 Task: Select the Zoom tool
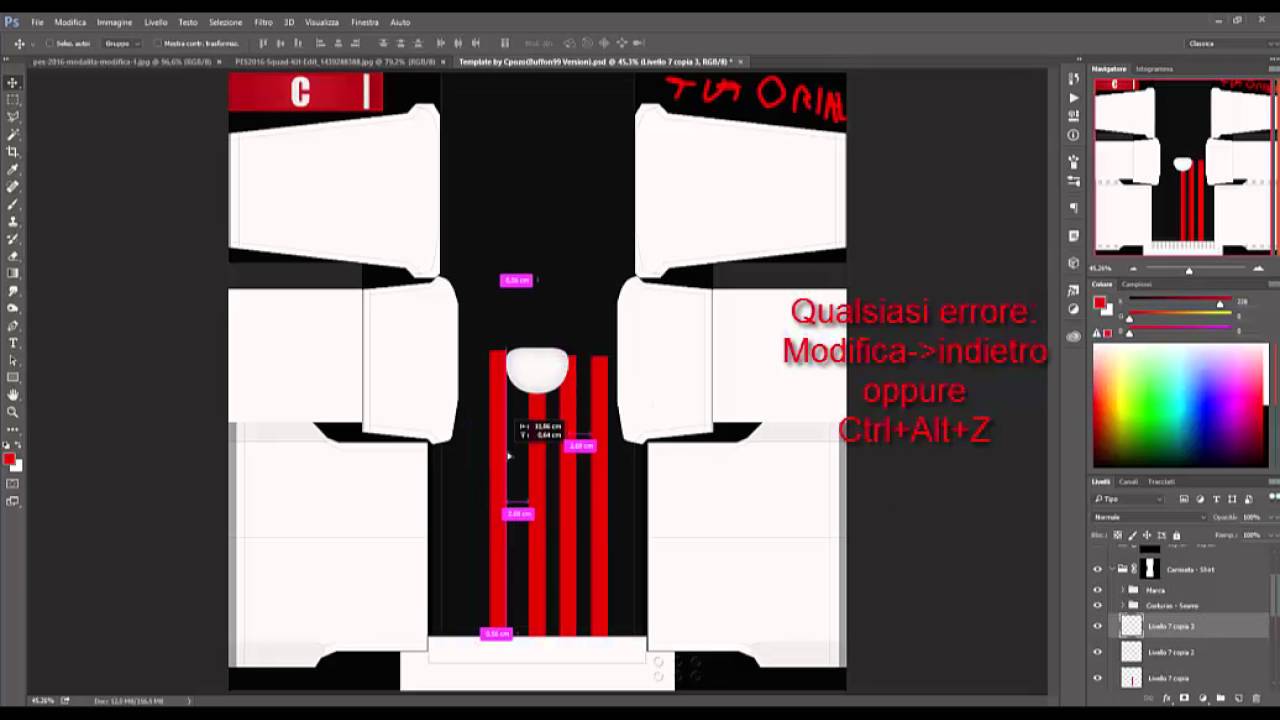(13, 412)
